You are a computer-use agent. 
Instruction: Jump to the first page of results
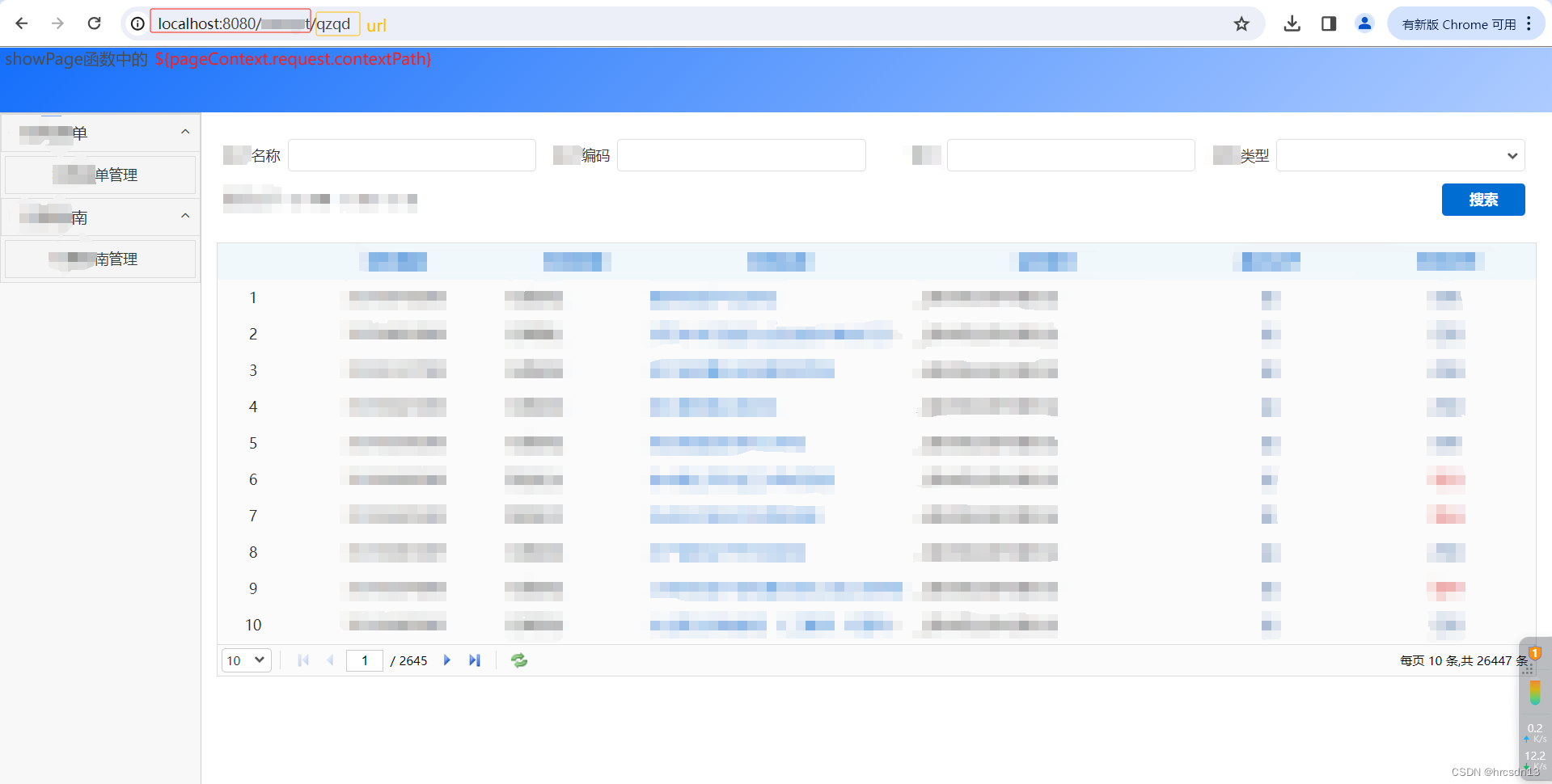(x=302, y=660)
